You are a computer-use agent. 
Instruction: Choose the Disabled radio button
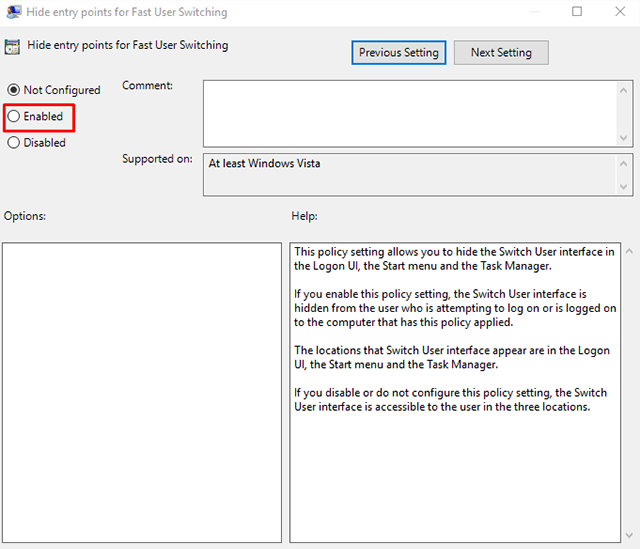coord(14,143)
